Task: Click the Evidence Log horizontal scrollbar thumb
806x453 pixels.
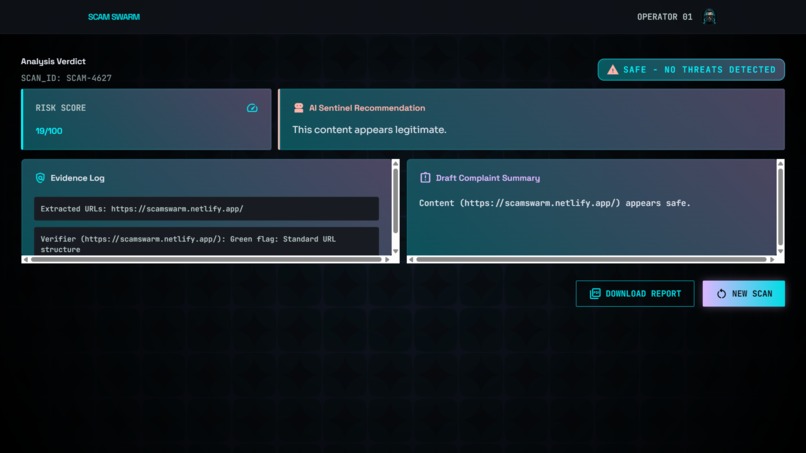Action: [x=206, y=260]
